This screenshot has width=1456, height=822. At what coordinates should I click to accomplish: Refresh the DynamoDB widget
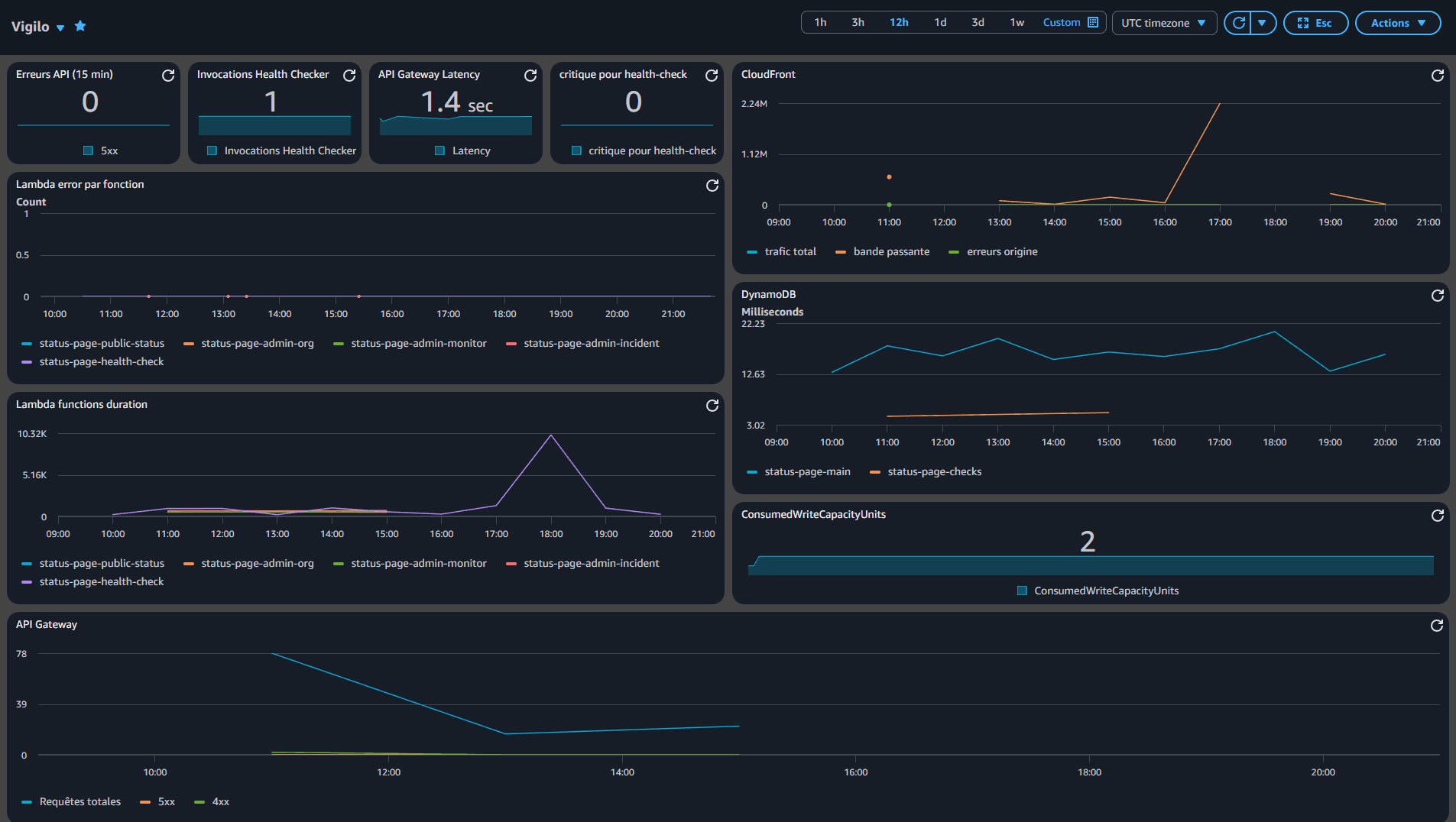1437,296
